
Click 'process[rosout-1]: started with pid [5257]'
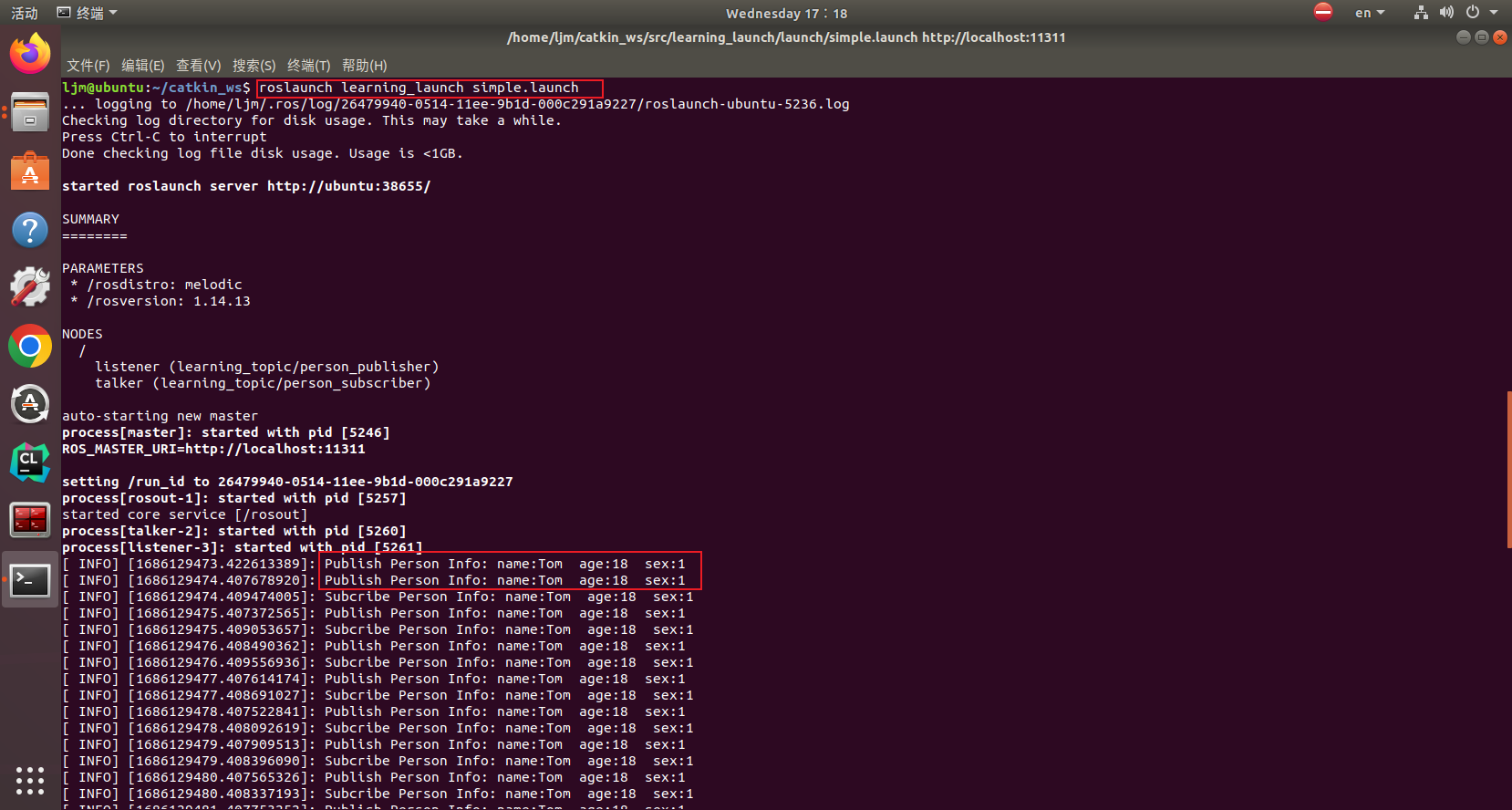point(234,498)
